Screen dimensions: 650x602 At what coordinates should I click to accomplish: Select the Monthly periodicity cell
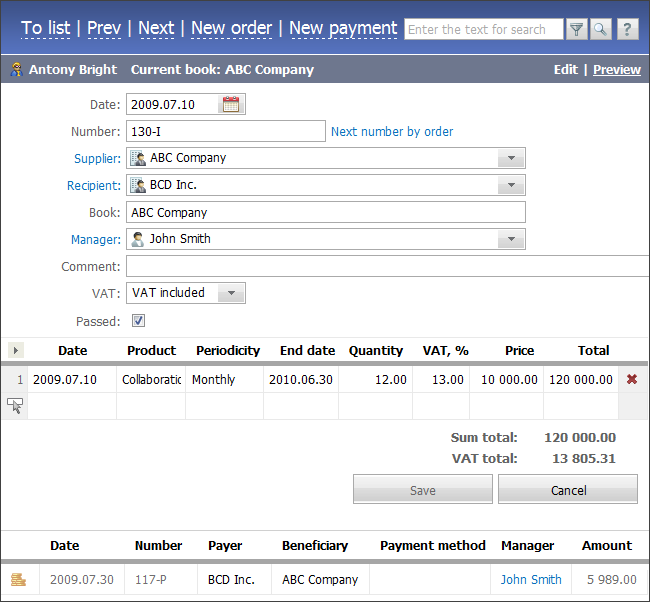(x=224, y=379)
